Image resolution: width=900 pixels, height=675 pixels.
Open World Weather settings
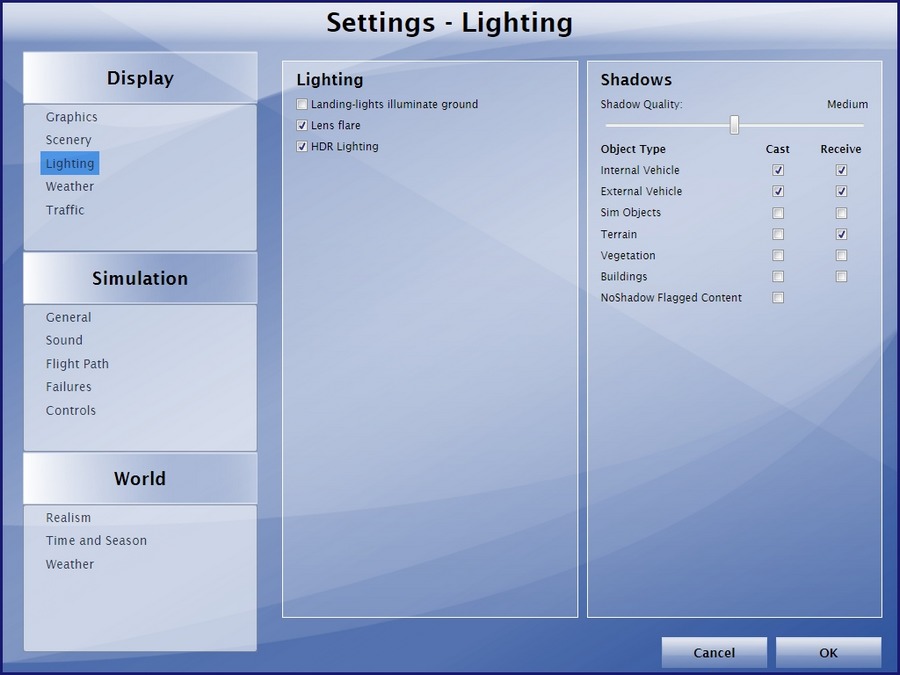[69, 564]
